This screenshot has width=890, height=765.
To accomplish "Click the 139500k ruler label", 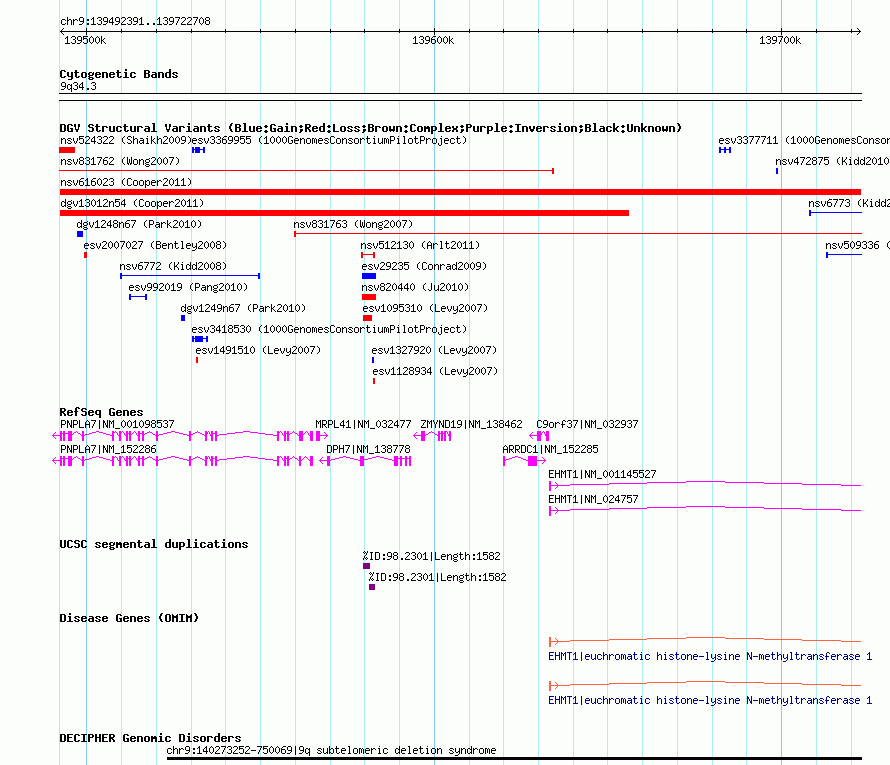I will click(85, 40).
